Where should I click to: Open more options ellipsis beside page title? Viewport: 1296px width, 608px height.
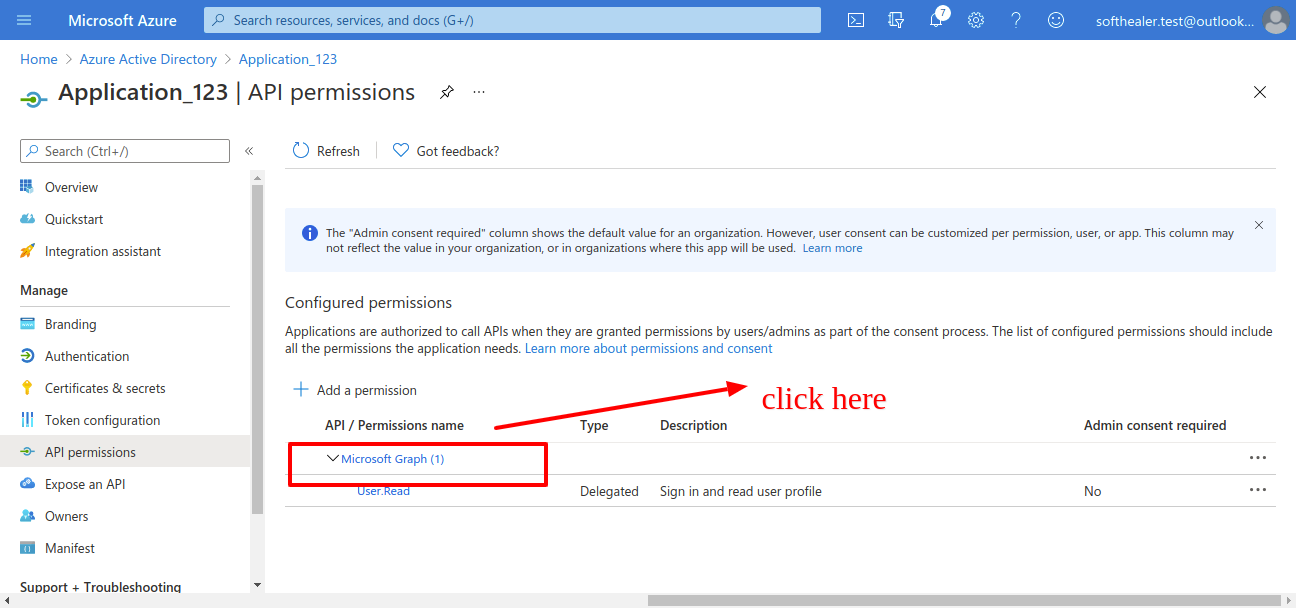pyautogui.click(x=479, y=92)
